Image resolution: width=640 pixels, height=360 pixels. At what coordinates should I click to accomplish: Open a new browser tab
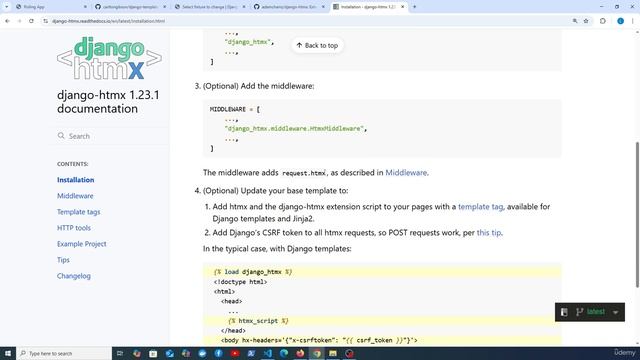(x=414, y=7)
